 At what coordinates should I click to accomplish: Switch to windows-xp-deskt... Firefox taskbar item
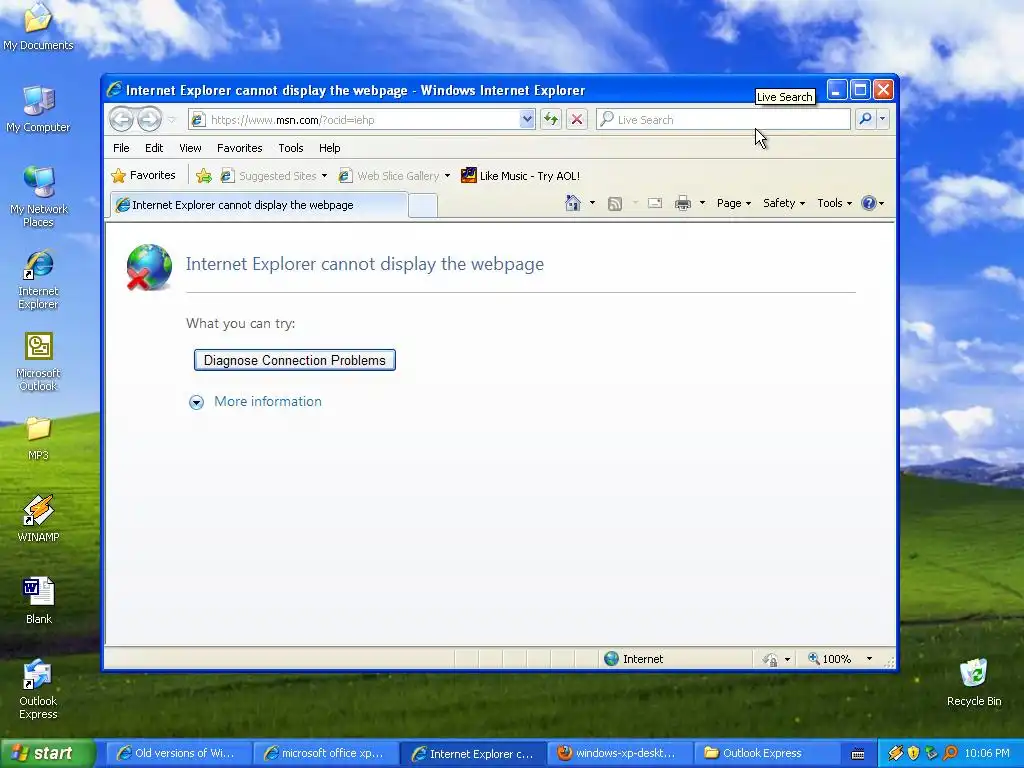tap(620, 753)
